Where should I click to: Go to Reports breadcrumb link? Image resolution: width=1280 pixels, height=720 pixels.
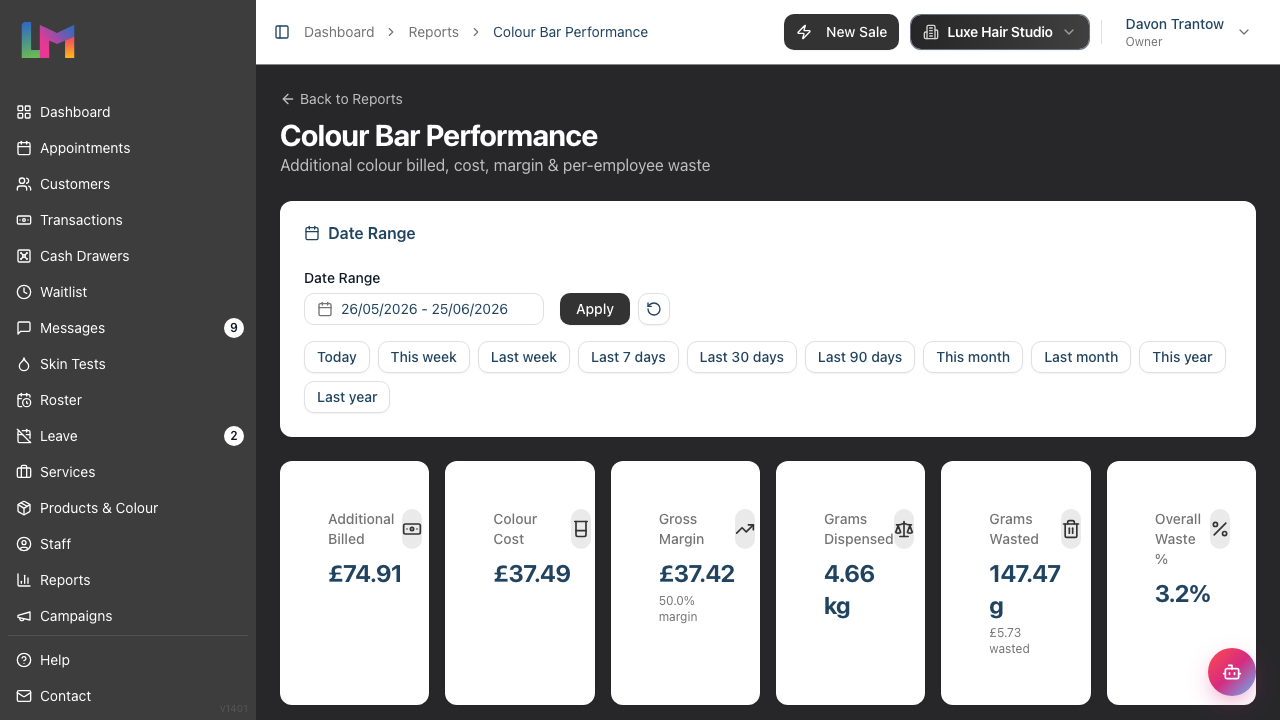coord(434,32)
